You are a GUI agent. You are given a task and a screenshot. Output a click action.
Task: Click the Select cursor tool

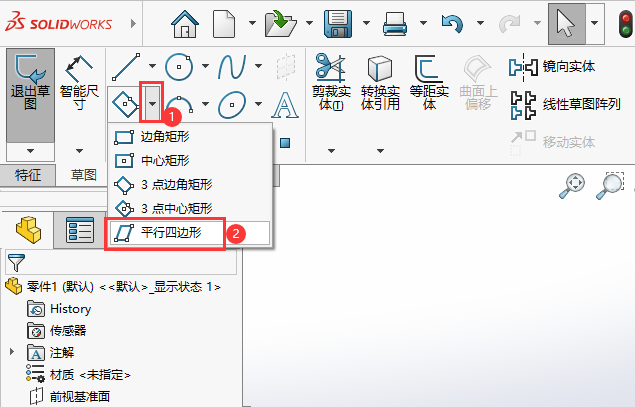point(567,24)
